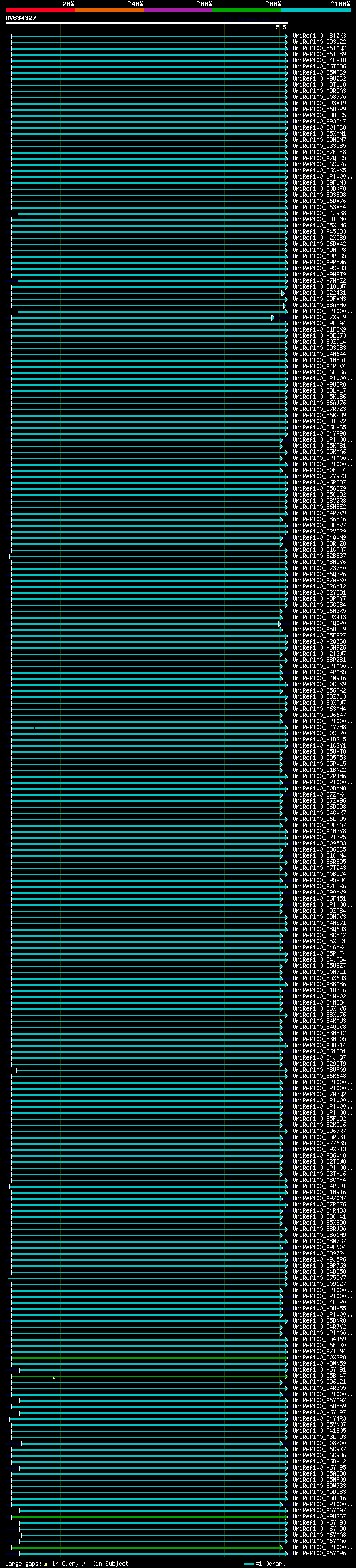This screenshot has height=1568, width=356.
Task: Select the UniRef100_A0BIC4 label
Action: click(319, 875)
